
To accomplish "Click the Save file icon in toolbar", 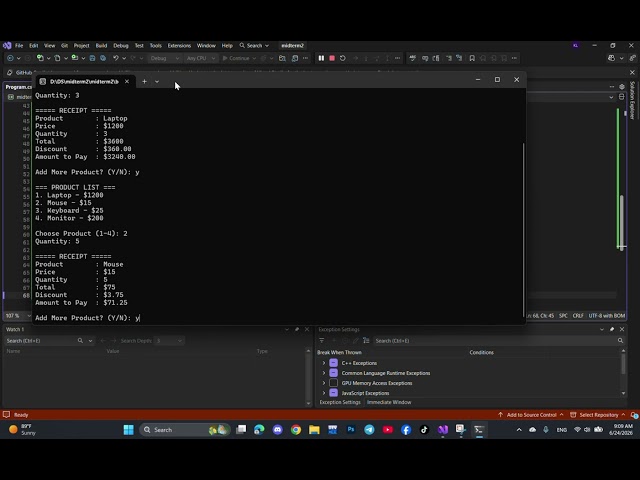I will coord(92,58).
